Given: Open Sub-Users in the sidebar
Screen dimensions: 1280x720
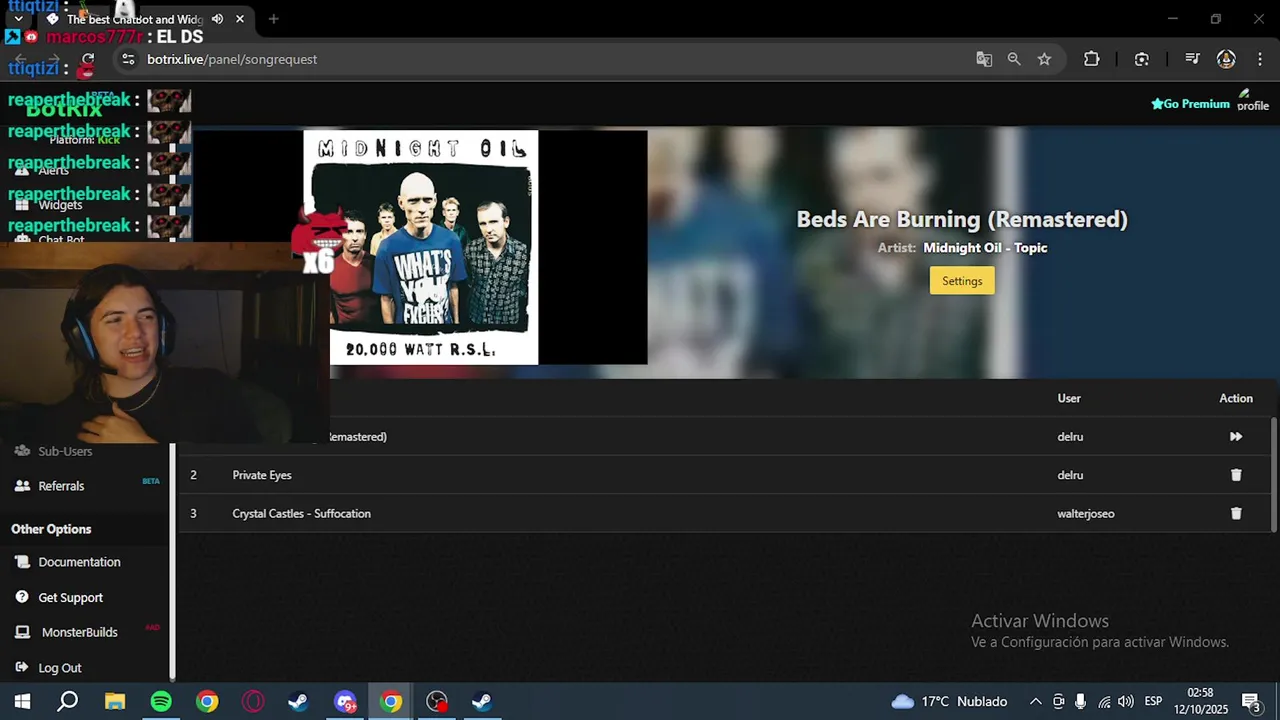Looking at the screenshot, I should click(x=65, y=451).
